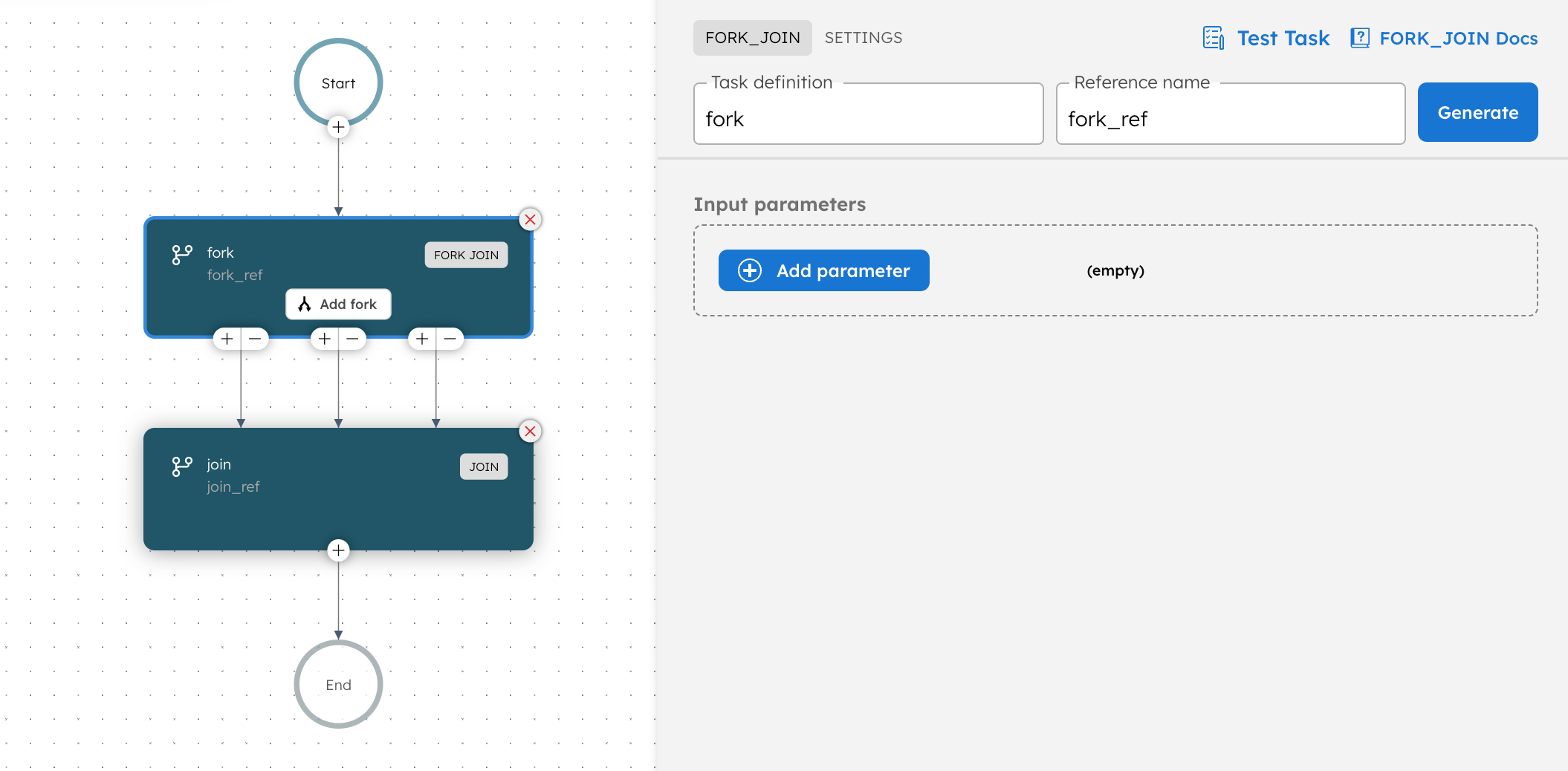This screenshot has height=771, width=1568.
Task: Click the Input parameters heading
Action: point(780,204)
